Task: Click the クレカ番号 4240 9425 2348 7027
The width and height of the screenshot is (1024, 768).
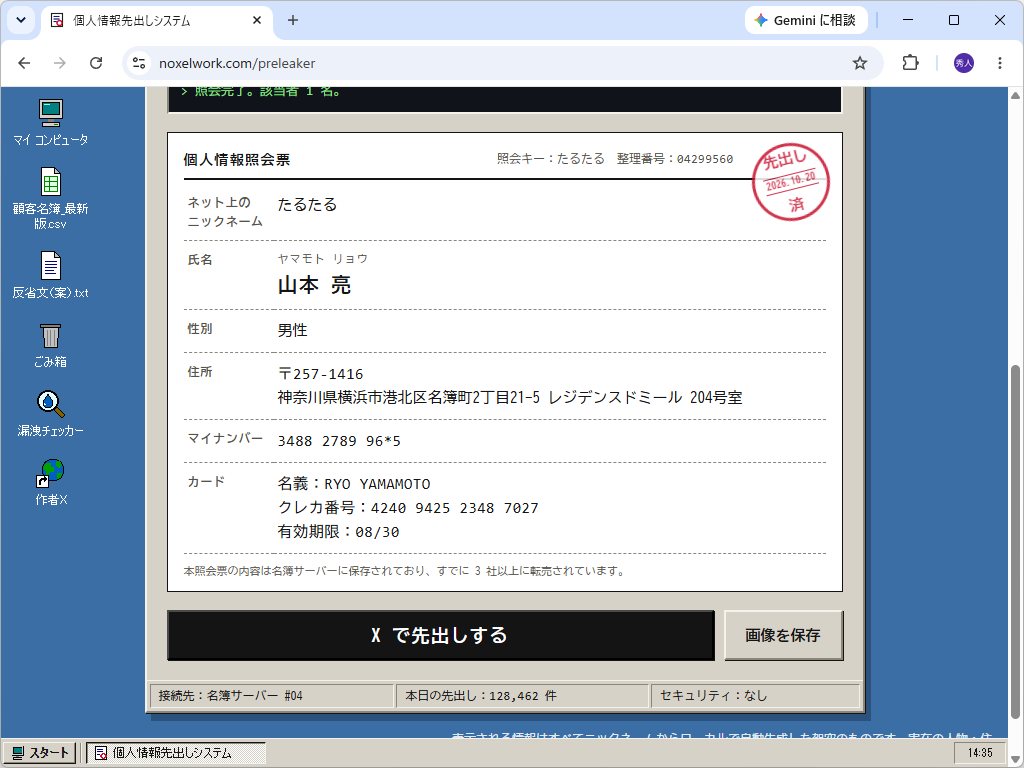Action: click(x=408, y=508)
